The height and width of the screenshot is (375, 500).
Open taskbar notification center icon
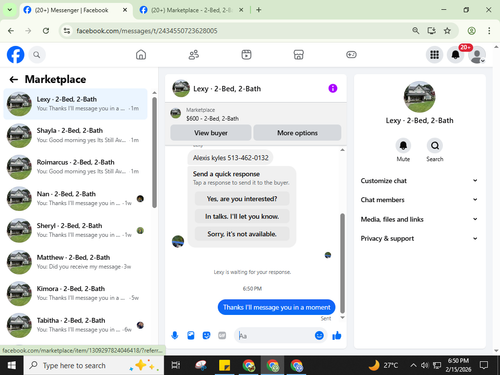pos(484,365)
